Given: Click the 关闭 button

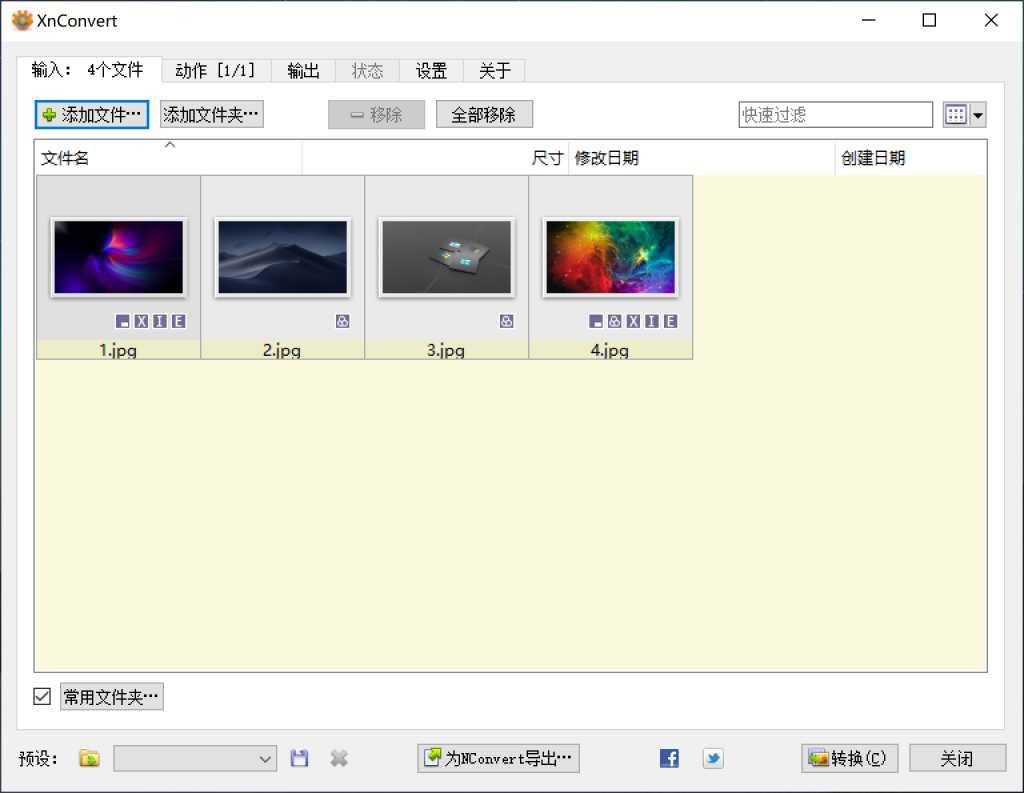Looking at the screenshot, I should coord(957,758).
